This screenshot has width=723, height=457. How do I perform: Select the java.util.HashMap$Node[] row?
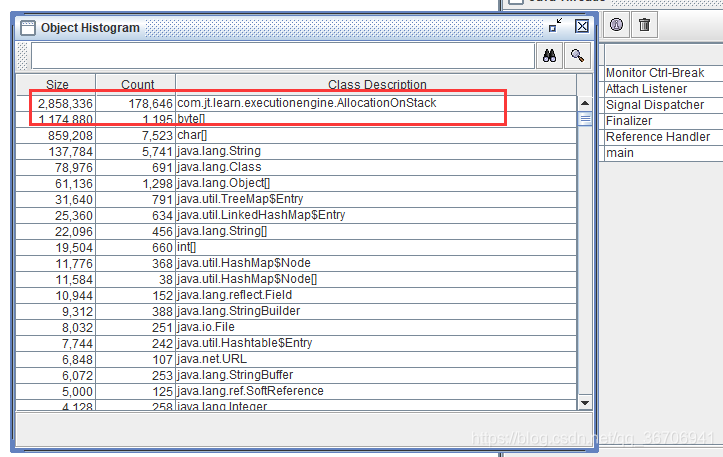pyautogui.click(x=296, y=279)
